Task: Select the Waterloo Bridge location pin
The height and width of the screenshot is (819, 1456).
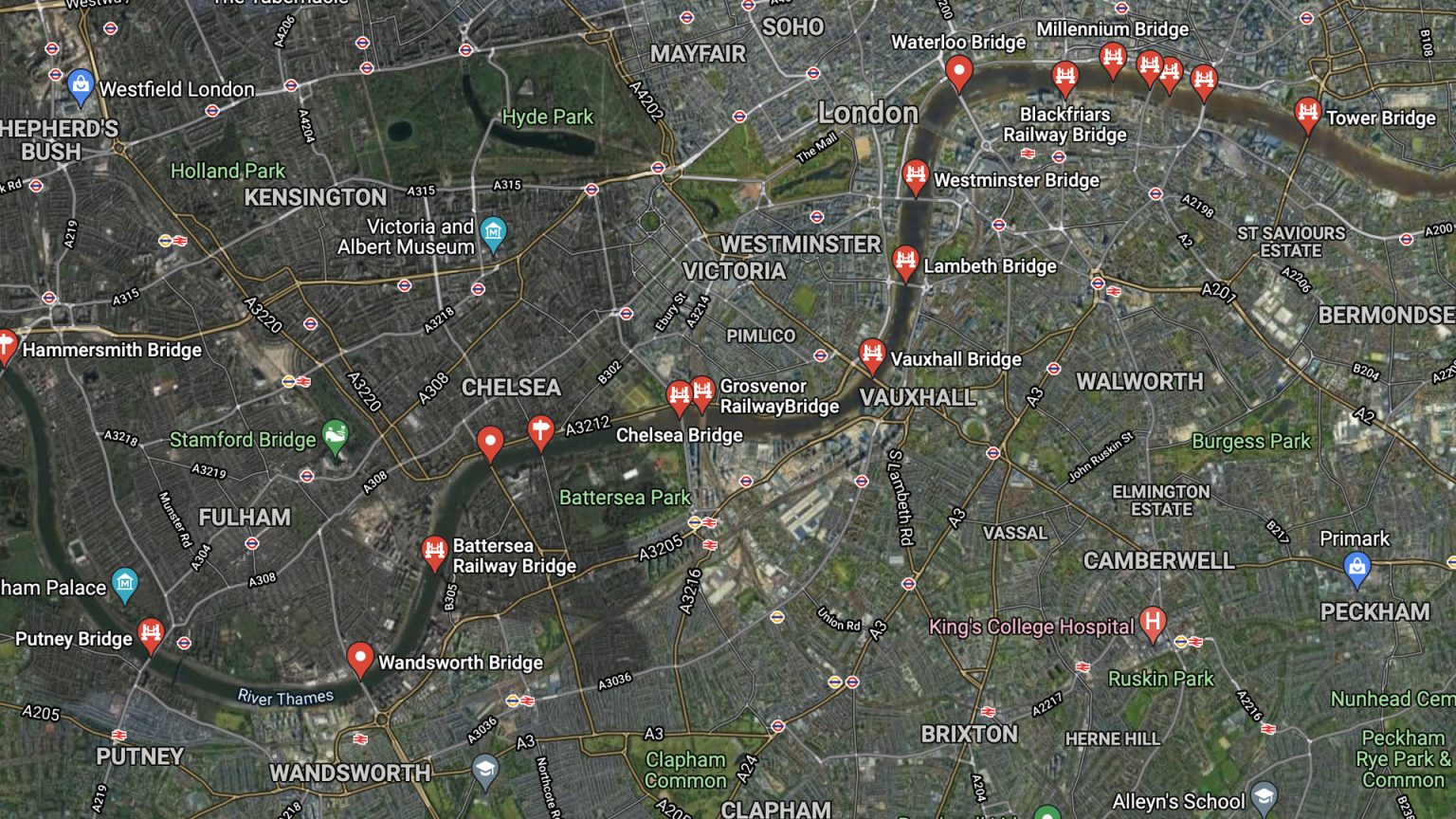Action: 959,72
